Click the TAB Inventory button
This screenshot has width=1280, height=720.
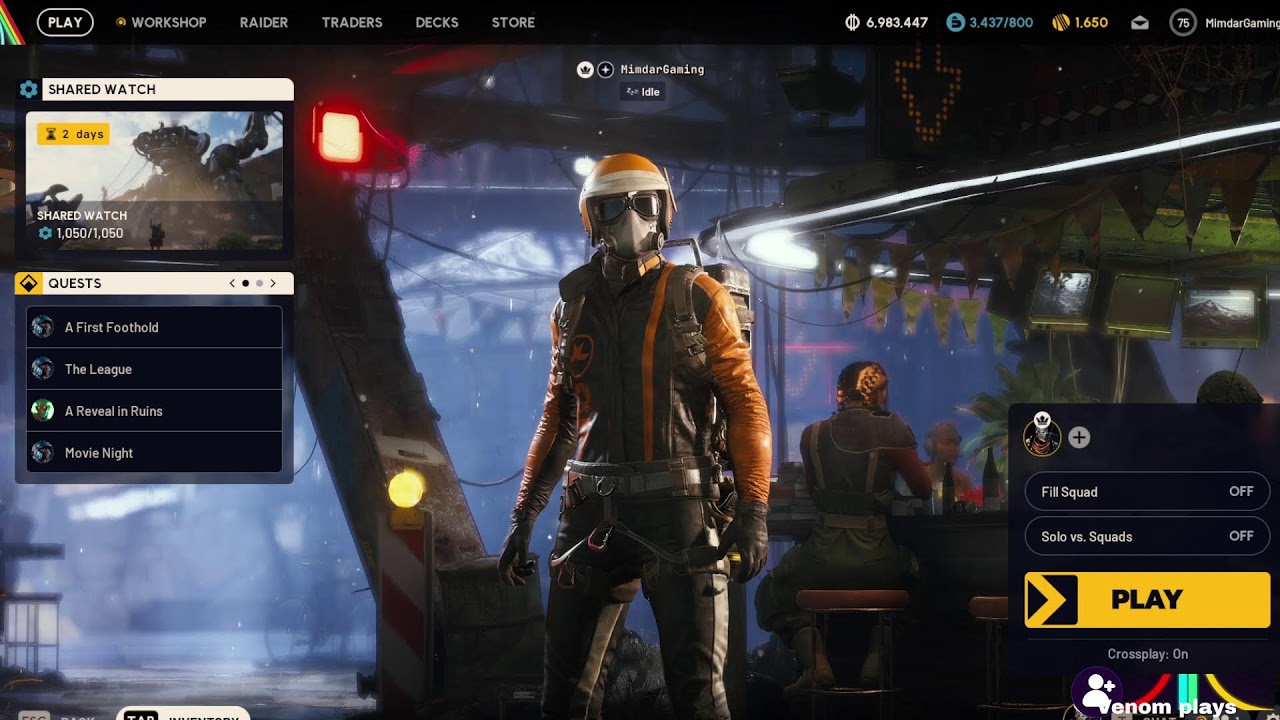[182, 714]
